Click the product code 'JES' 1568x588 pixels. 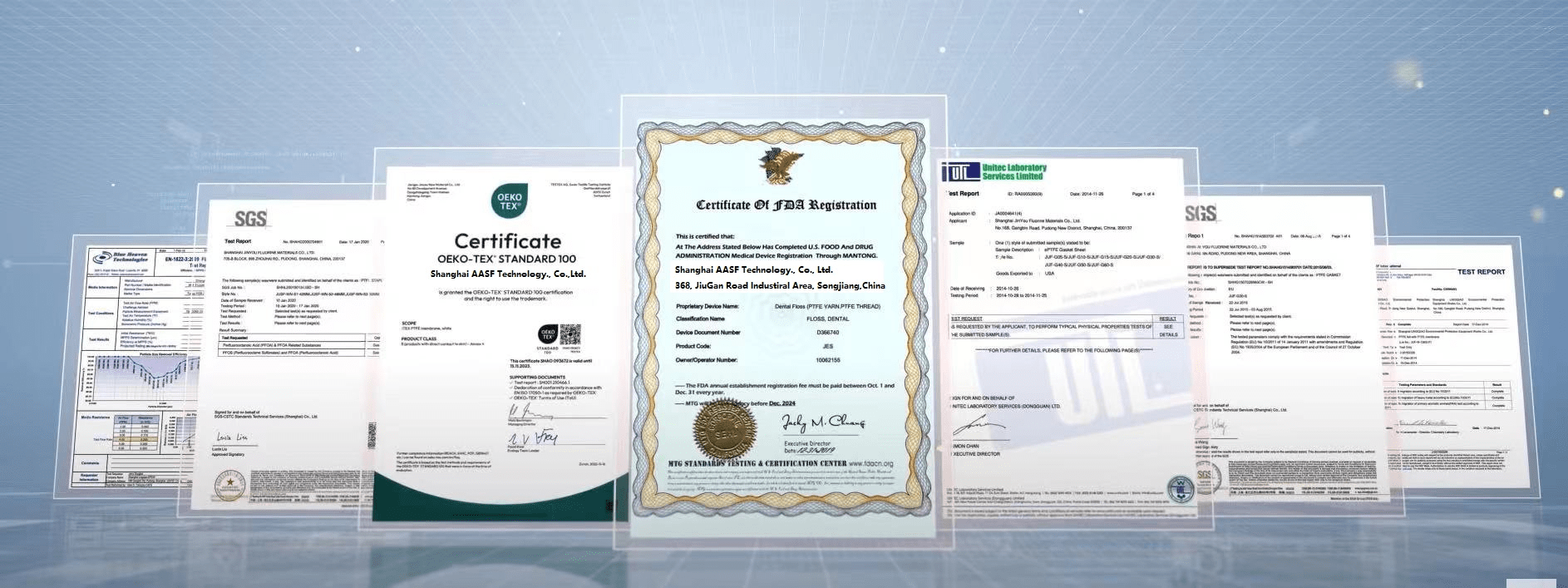[x=827, y=346]
